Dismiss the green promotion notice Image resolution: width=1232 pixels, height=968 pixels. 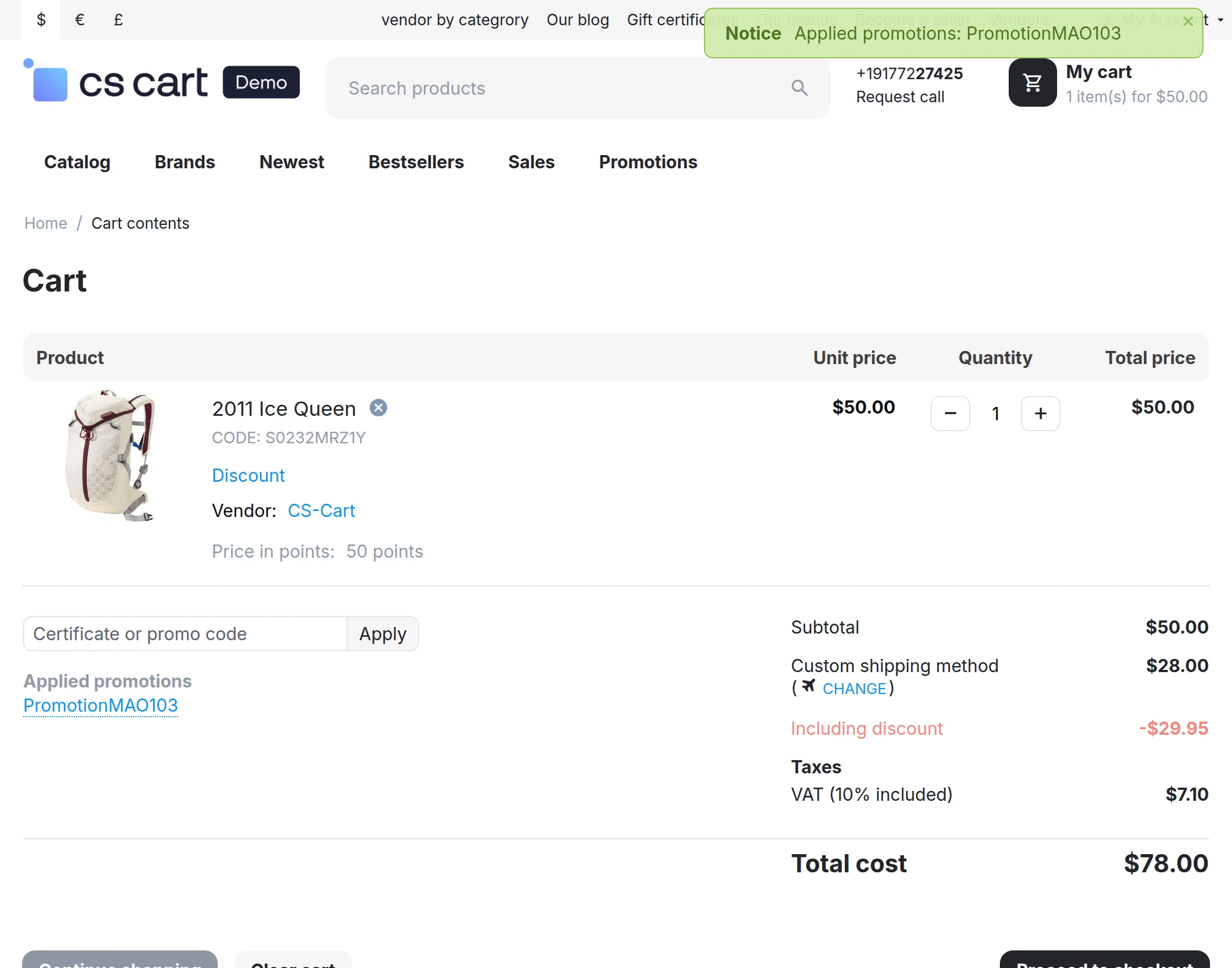point(1188,21)
